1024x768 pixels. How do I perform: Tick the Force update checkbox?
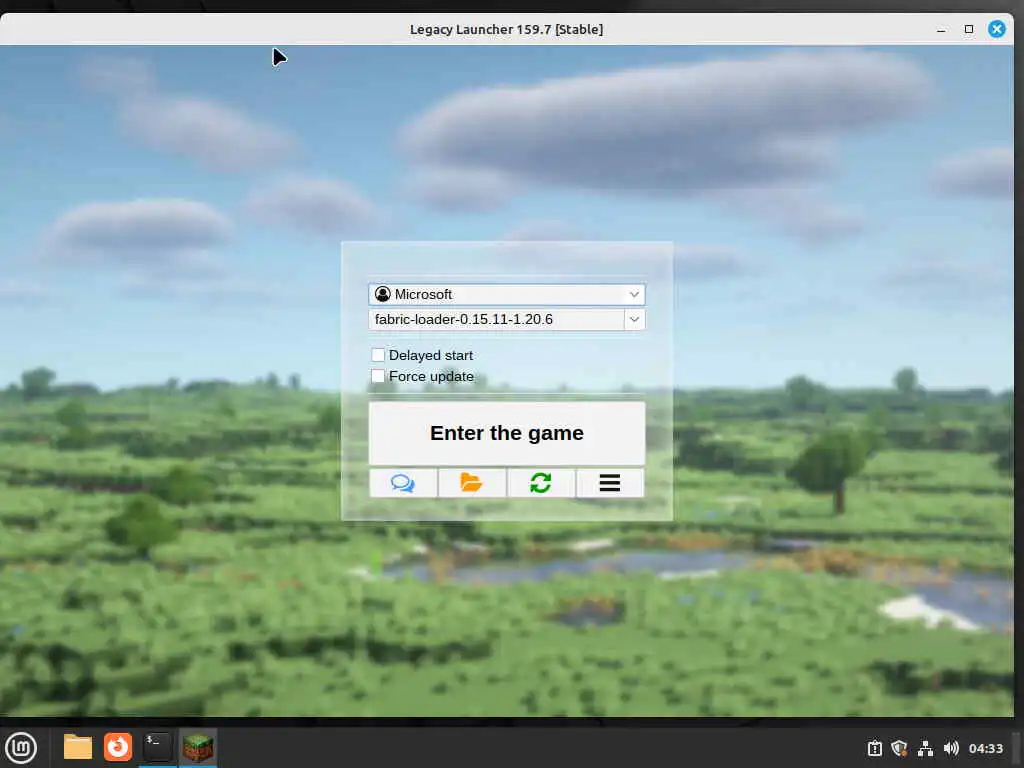coord(378,376)
